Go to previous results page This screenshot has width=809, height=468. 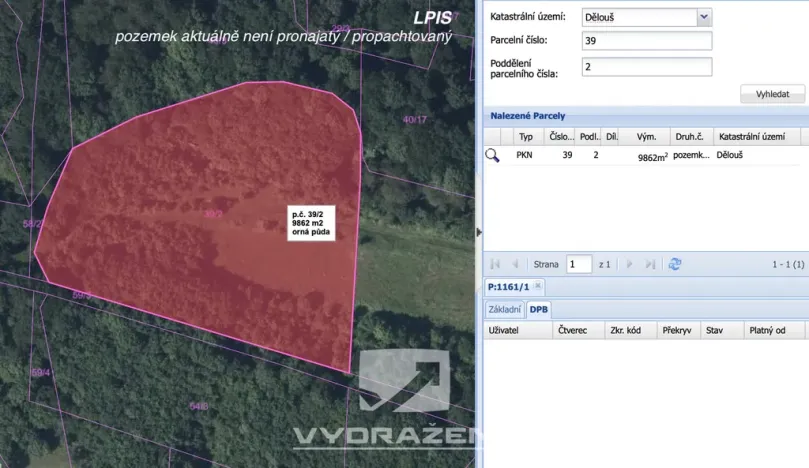514,264
